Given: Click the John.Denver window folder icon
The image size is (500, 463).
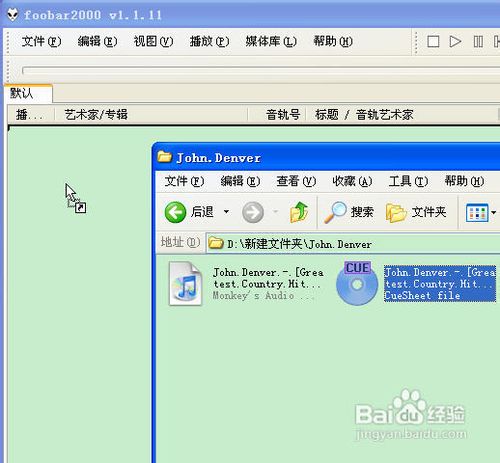Looking at the screenshot, I should pyautogui.click(x=164, y=157).
